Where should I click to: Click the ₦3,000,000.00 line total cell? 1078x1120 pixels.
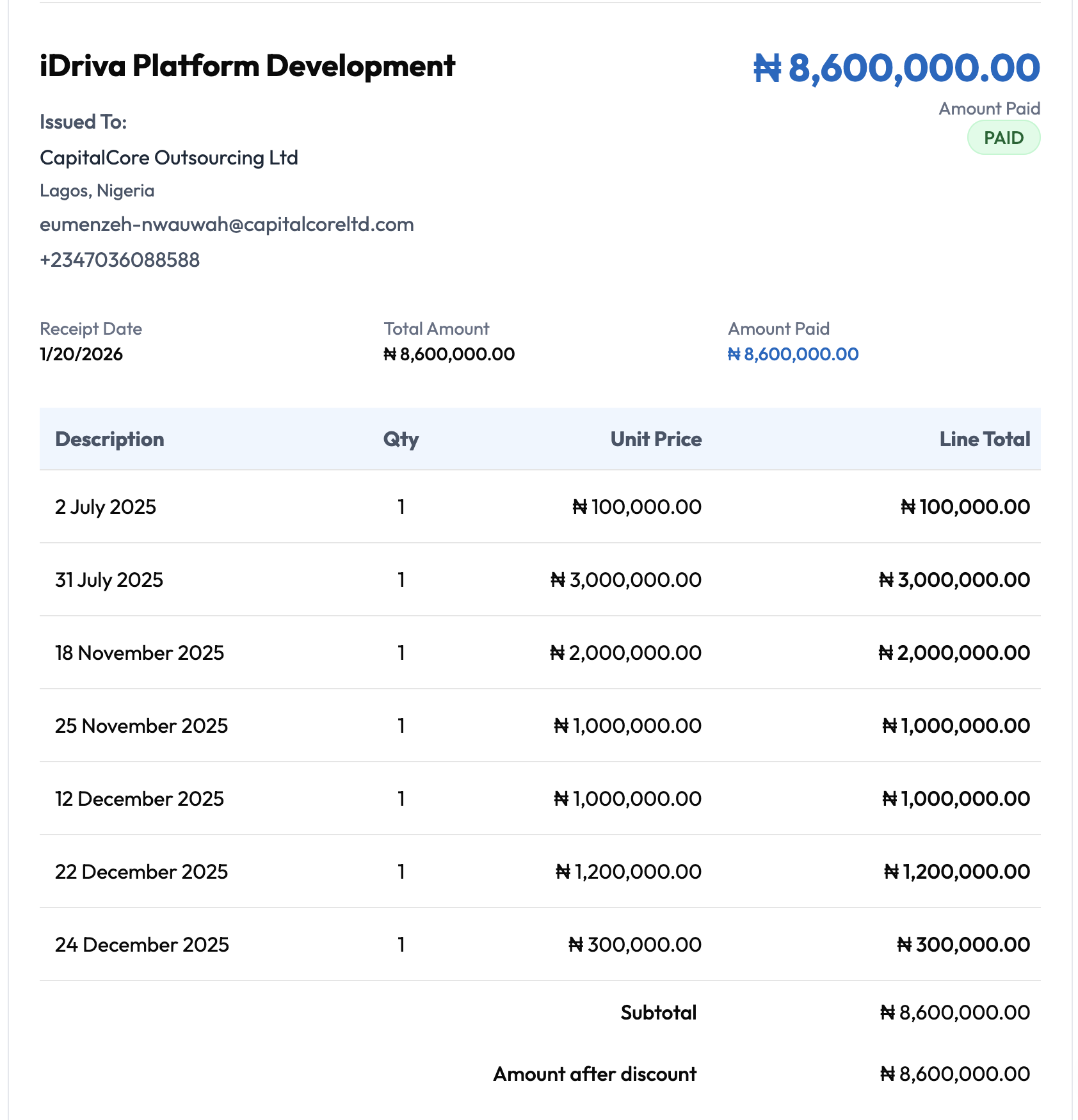(x=954, y=580)
